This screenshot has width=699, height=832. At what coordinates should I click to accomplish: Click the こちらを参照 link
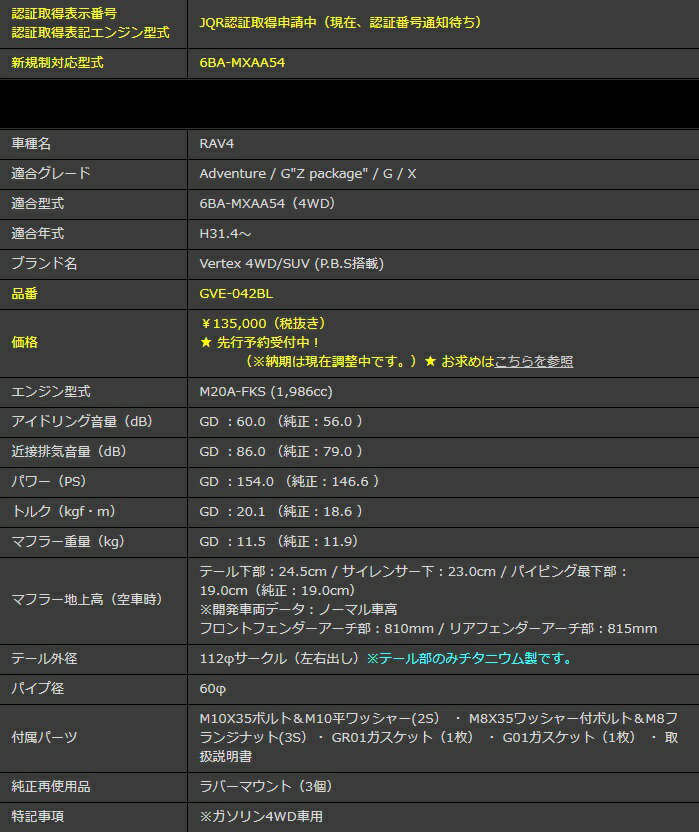click(x=534, y=361)
